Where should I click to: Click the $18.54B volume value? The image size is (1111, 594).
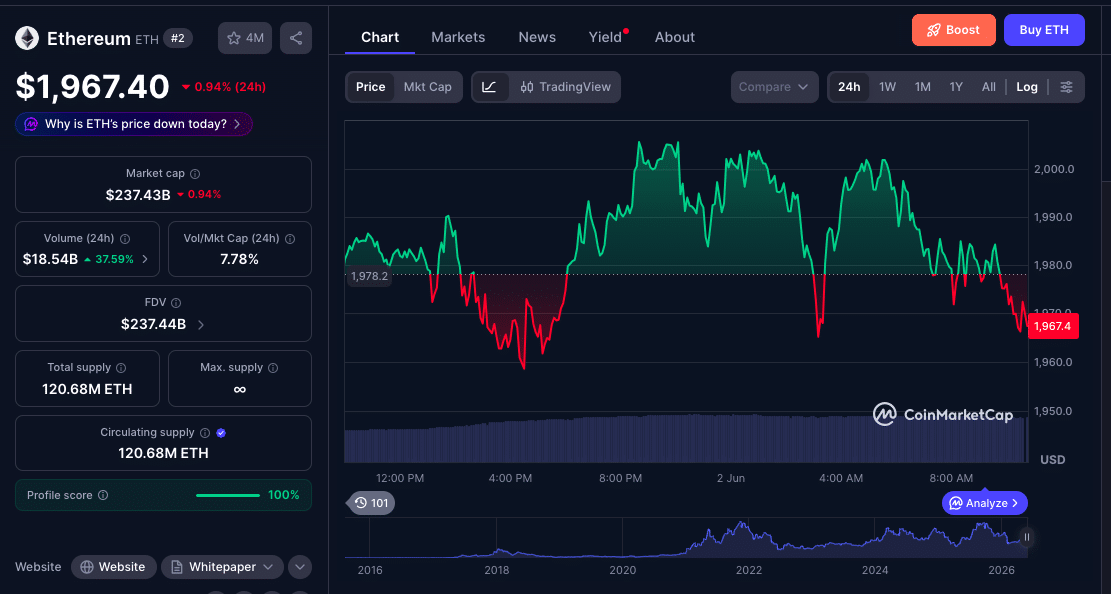(x=50, y=259)
